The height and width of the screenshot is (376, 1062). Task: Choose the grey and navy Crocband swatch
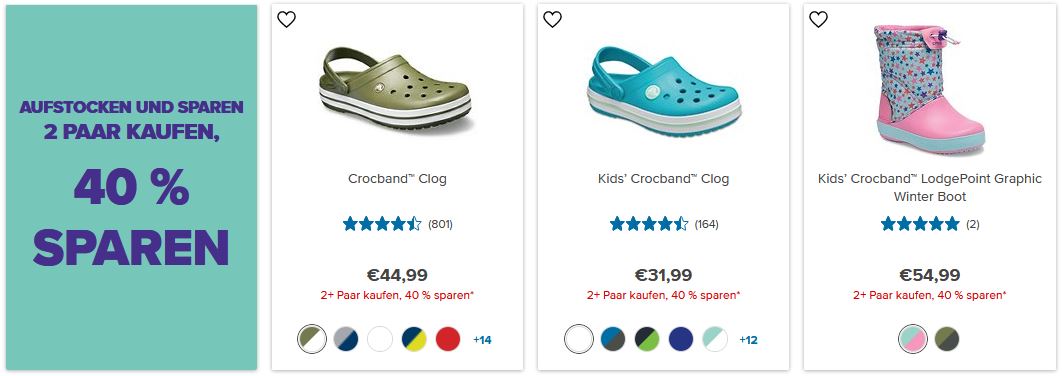345,339
